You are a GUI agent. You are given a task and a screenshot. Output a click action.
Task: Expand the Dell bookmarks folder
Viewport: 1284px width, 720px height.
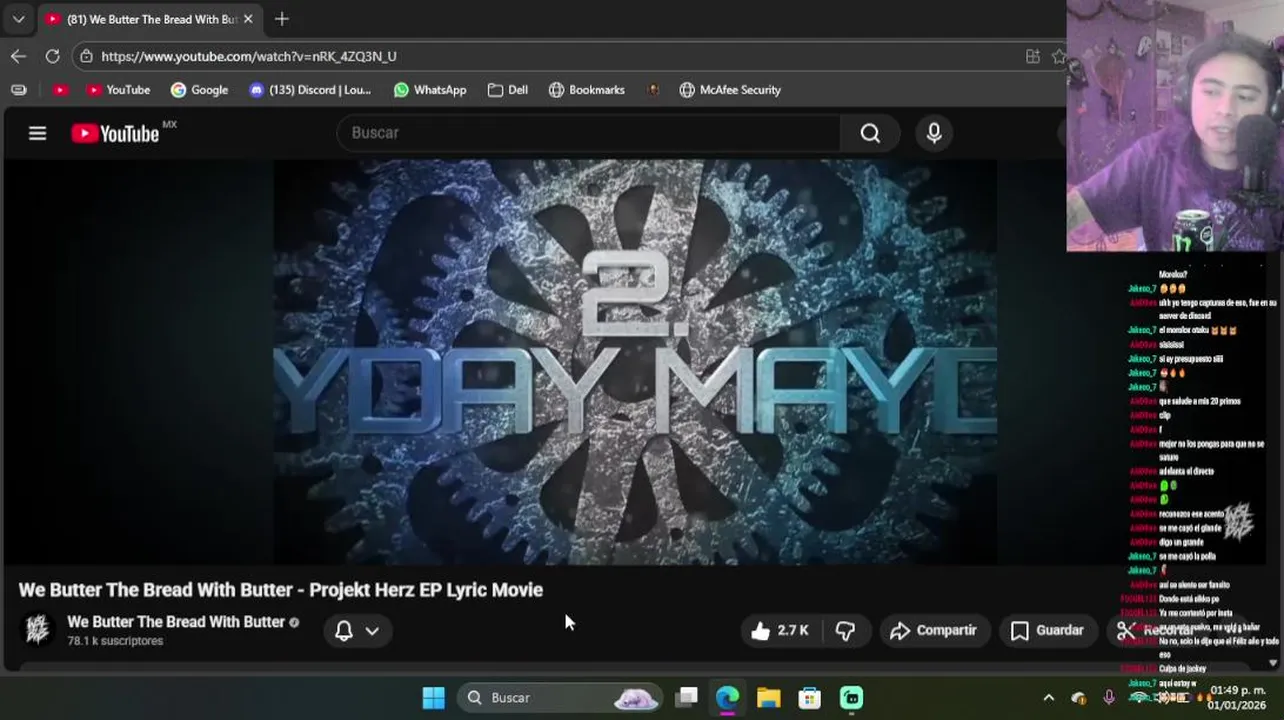click(508, 90)
